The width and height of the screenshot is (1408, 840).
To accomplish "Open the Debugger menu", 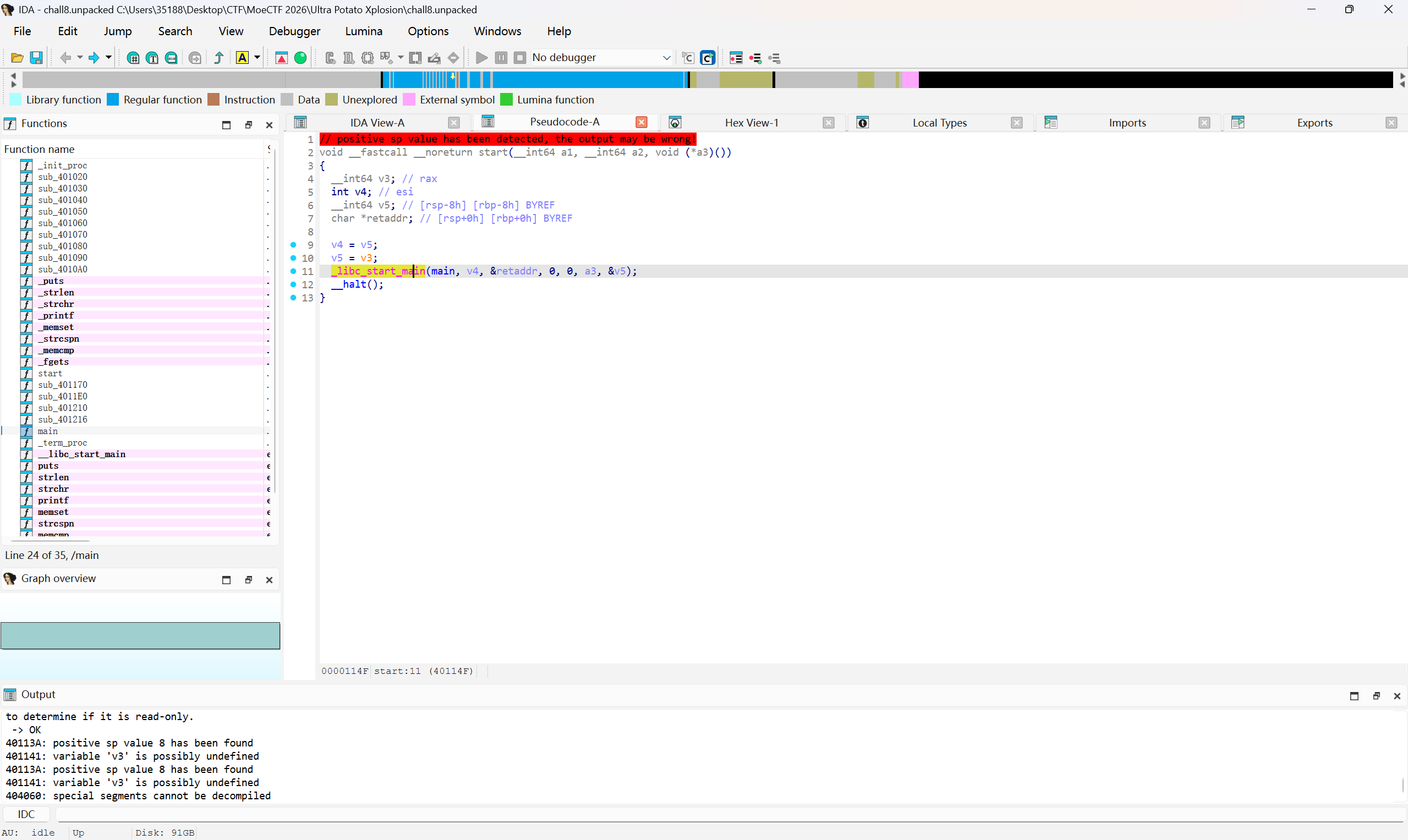I will (x=294, y=31).
